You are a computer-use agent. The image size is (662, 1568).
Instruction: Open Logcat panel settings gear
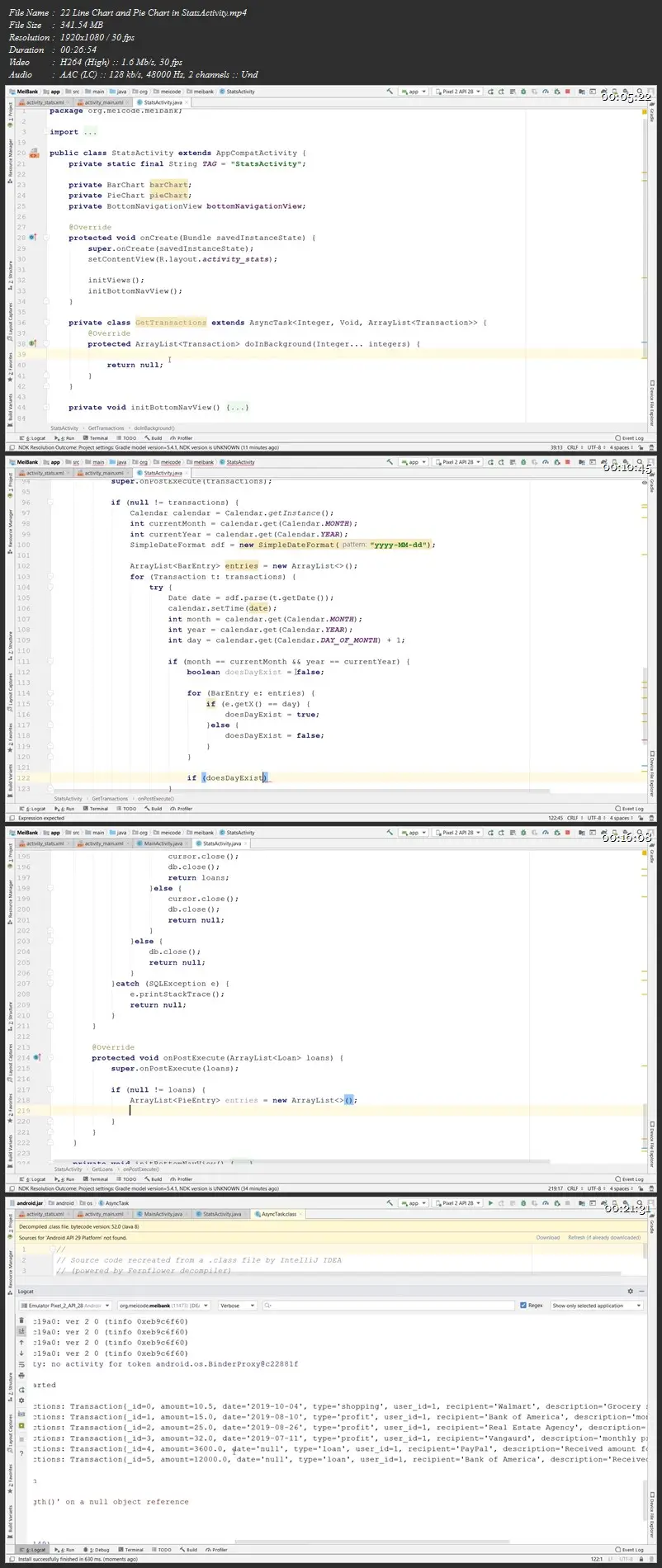click(x=630, y=1292)
